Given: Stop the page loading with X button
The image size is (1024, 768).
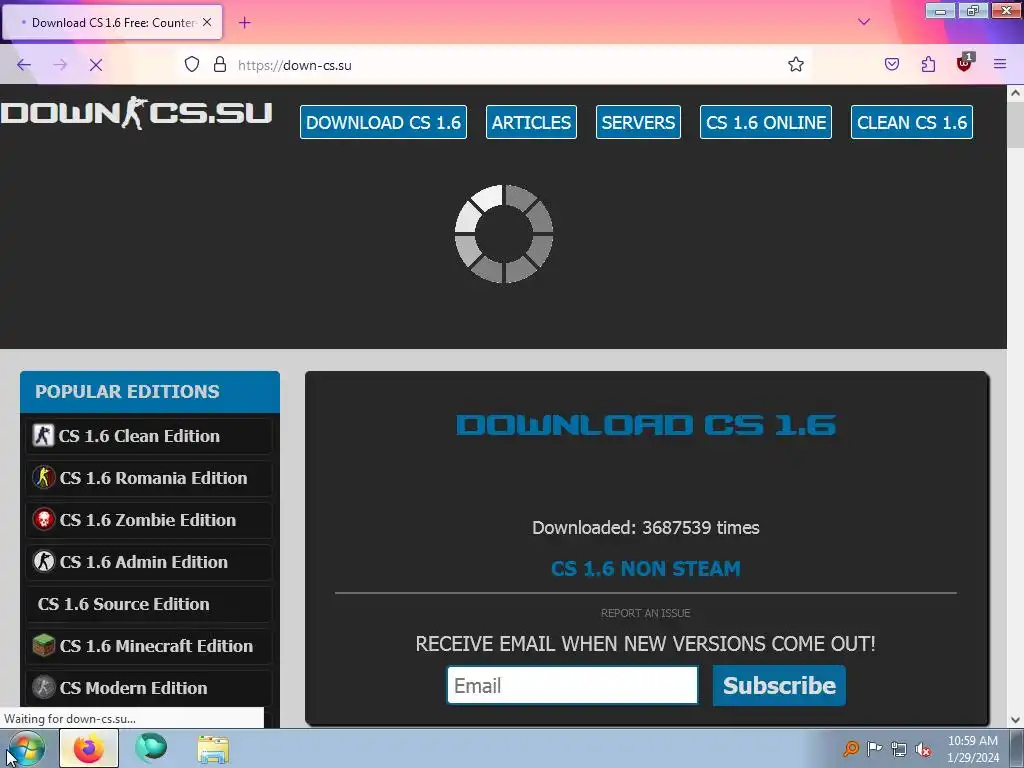Looking at the screenshot, I should [96, 65].
